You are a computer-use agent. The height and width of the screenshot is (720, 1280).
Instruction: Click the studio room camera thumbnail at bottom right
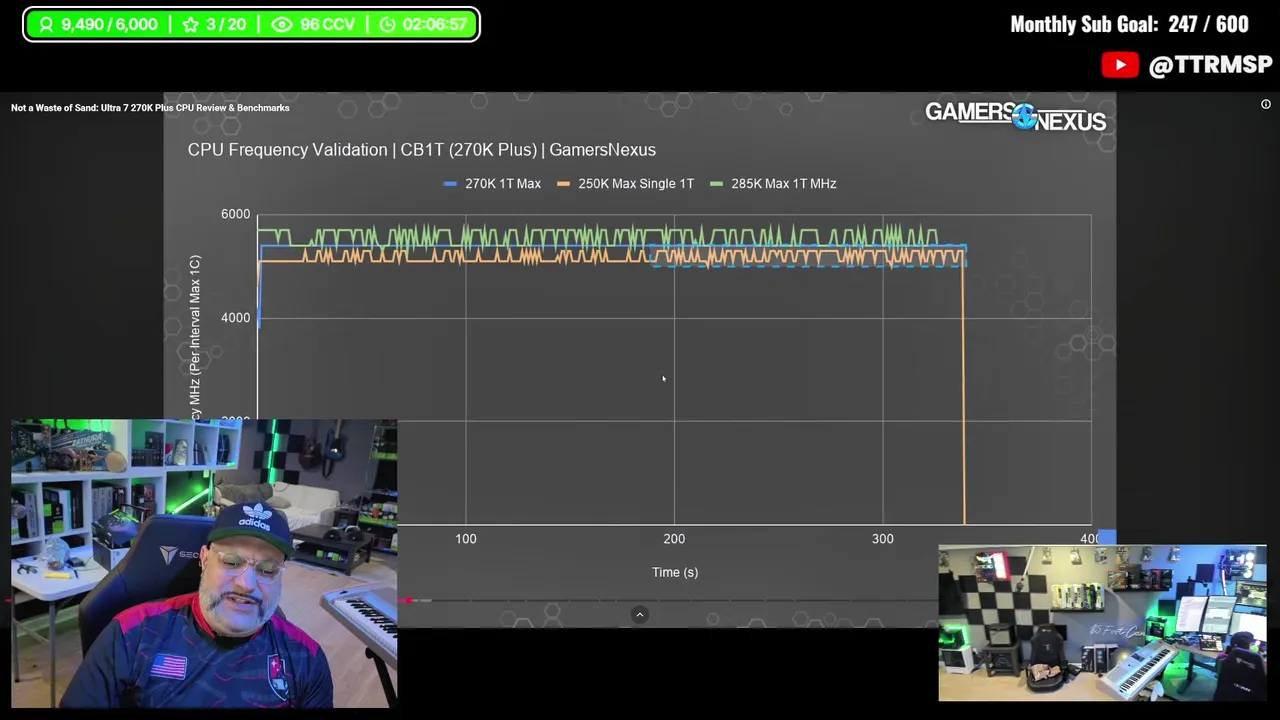[x=1102, y=623]
